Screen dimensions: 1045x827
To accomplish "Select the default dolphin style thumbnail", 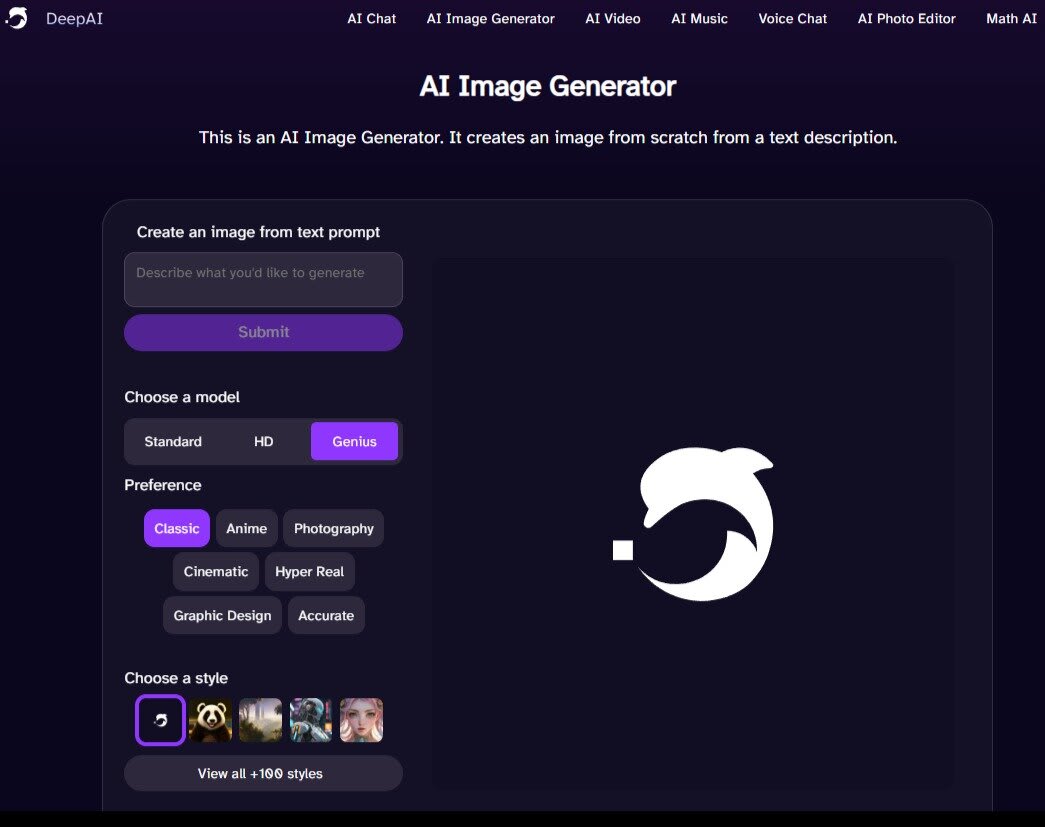I will point(160,720).
